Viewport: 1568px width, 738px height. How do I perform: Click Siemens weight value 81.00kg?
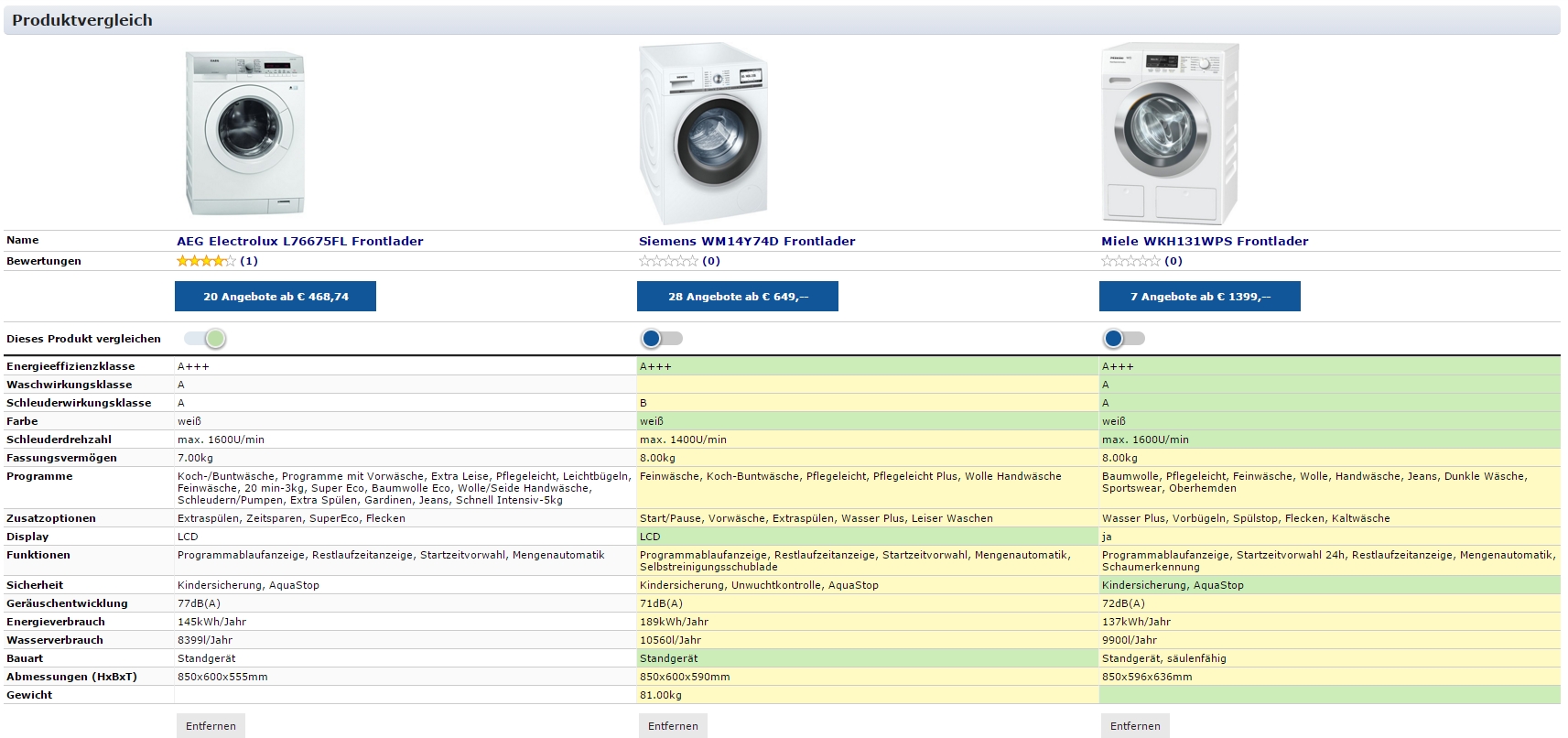[x=661, y=695]
